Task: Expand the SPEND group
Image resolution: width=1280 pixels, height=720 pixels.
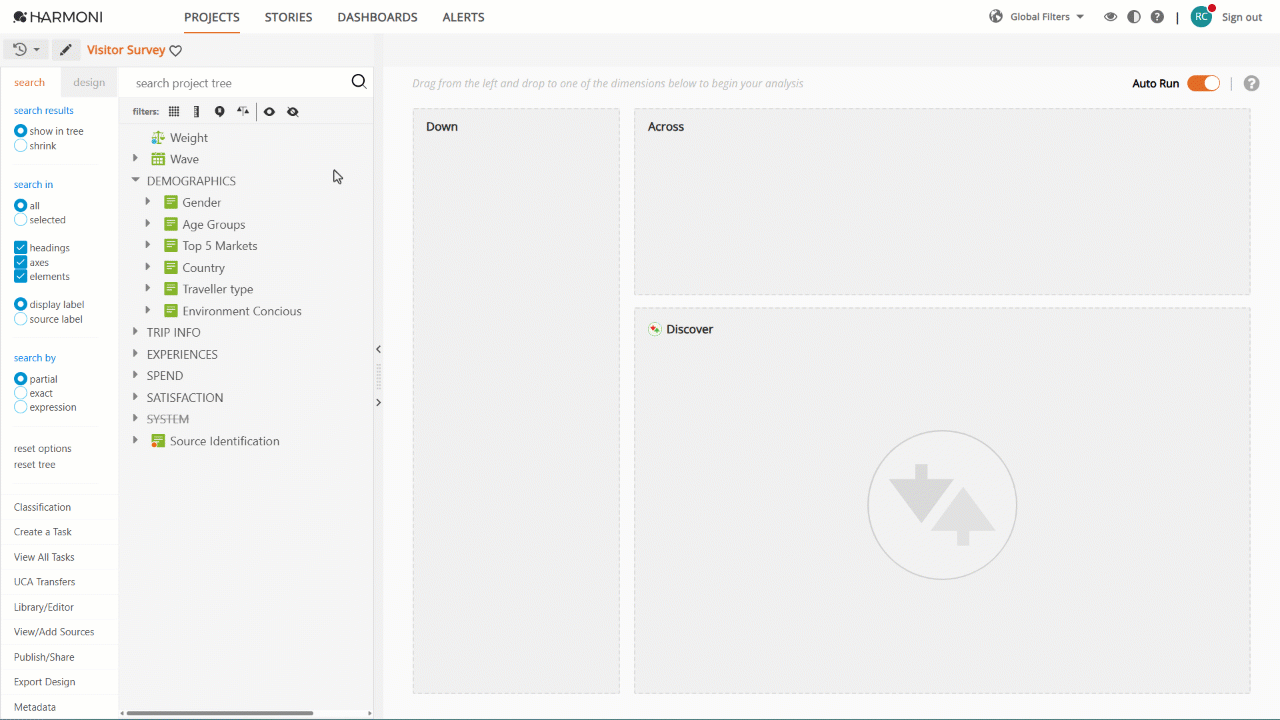Action: (x=136, y=376)
